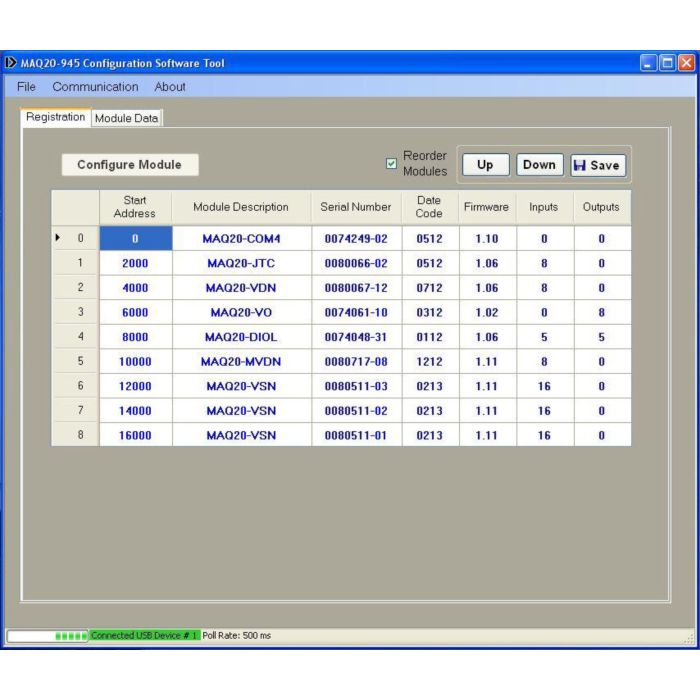Click inputs value 5 in MAQ20-DIOL row
Image resolution: width=700 pixels, height=700 pixels.
pos(545,337)
